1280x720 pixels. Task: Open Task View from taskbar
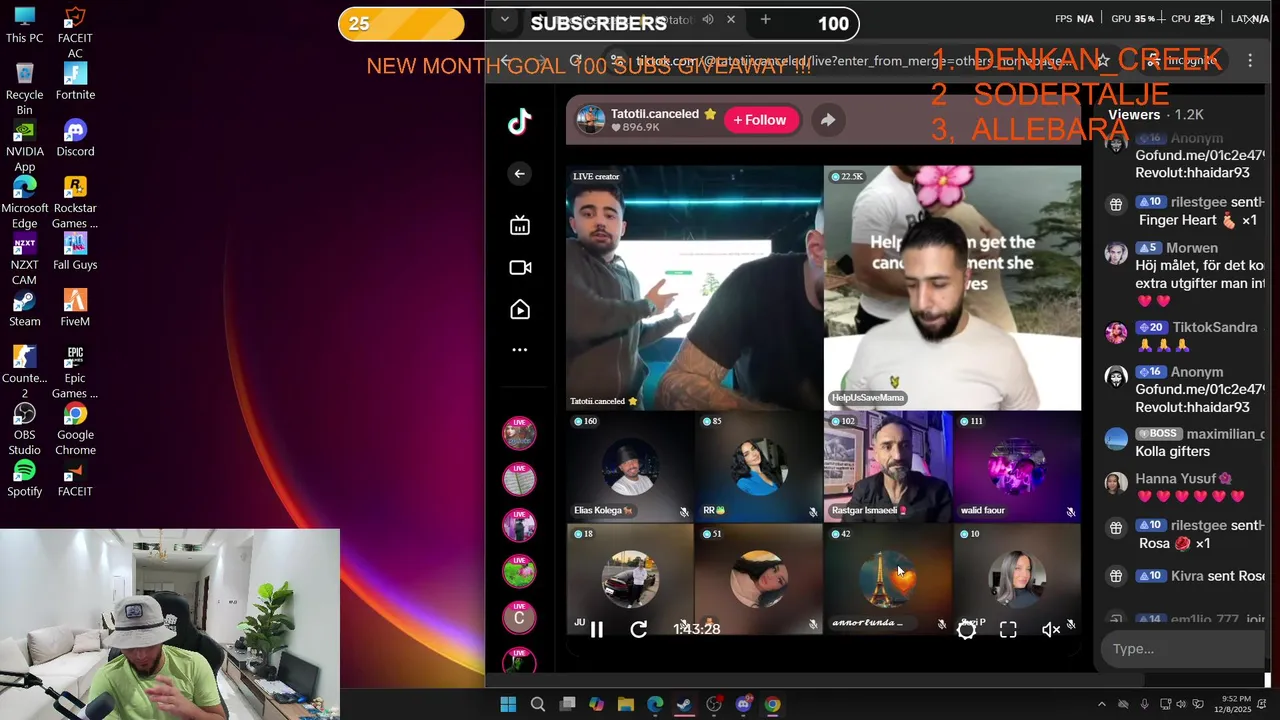(x=567, y=705)
